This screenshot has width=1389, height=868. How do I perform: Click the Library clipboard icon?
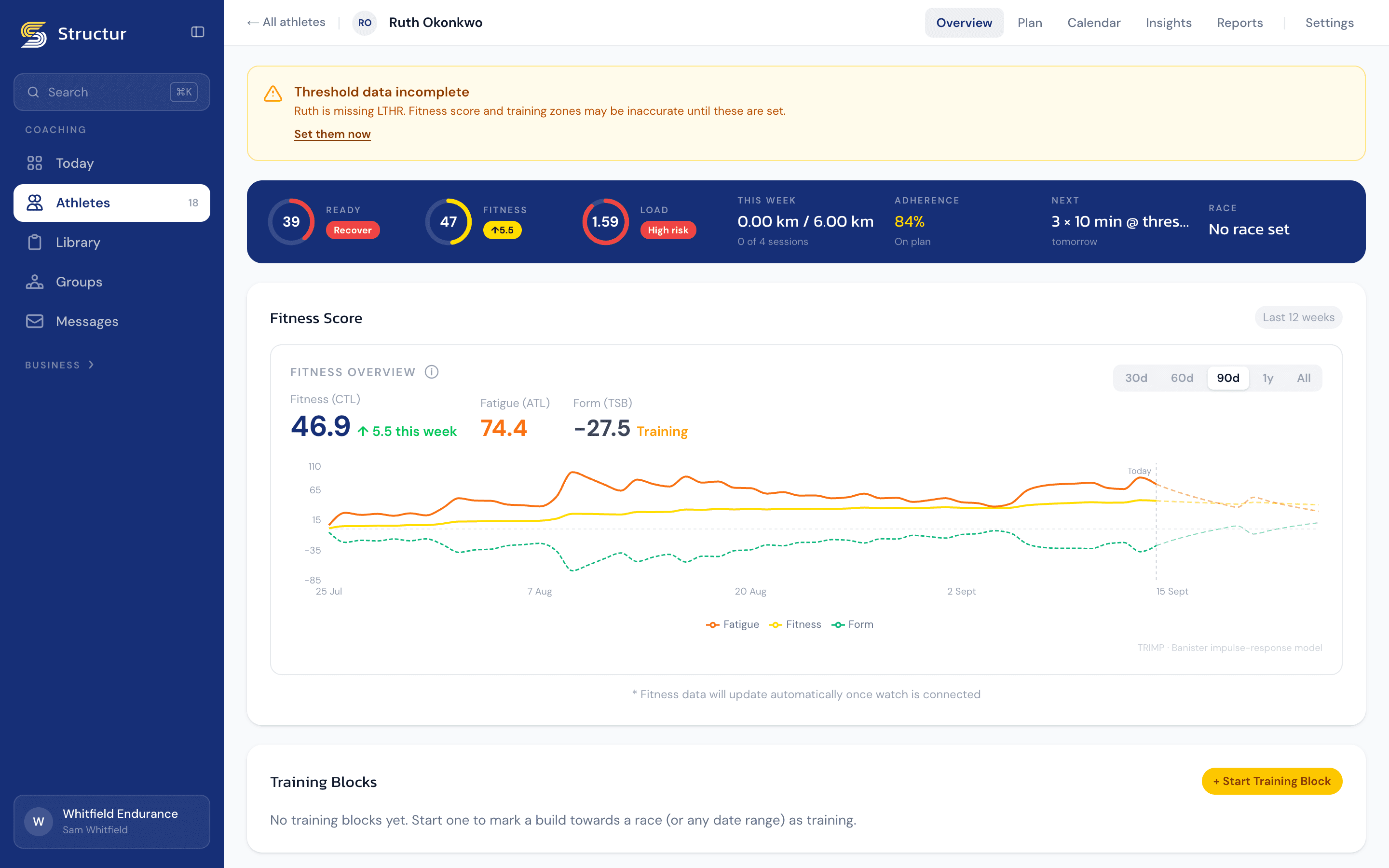[x=34, y=242]
